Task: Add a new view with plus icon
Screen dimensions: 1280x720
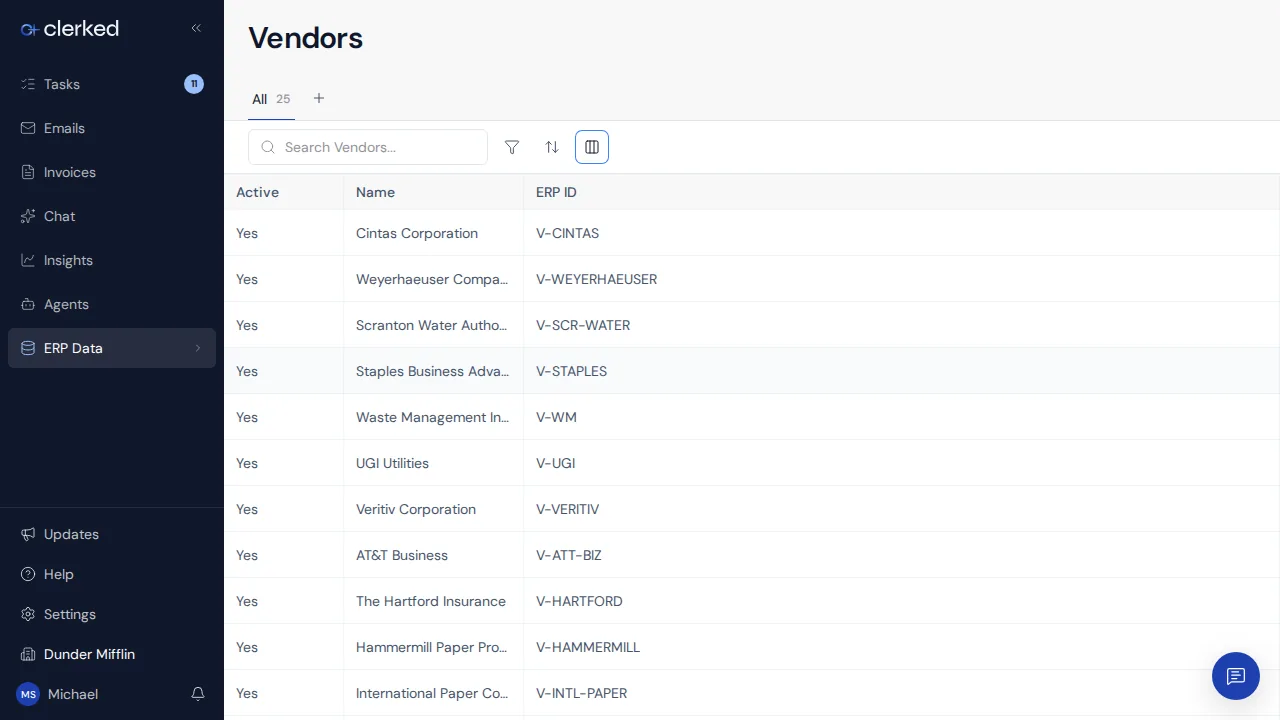Action: (x=319, y=98)
